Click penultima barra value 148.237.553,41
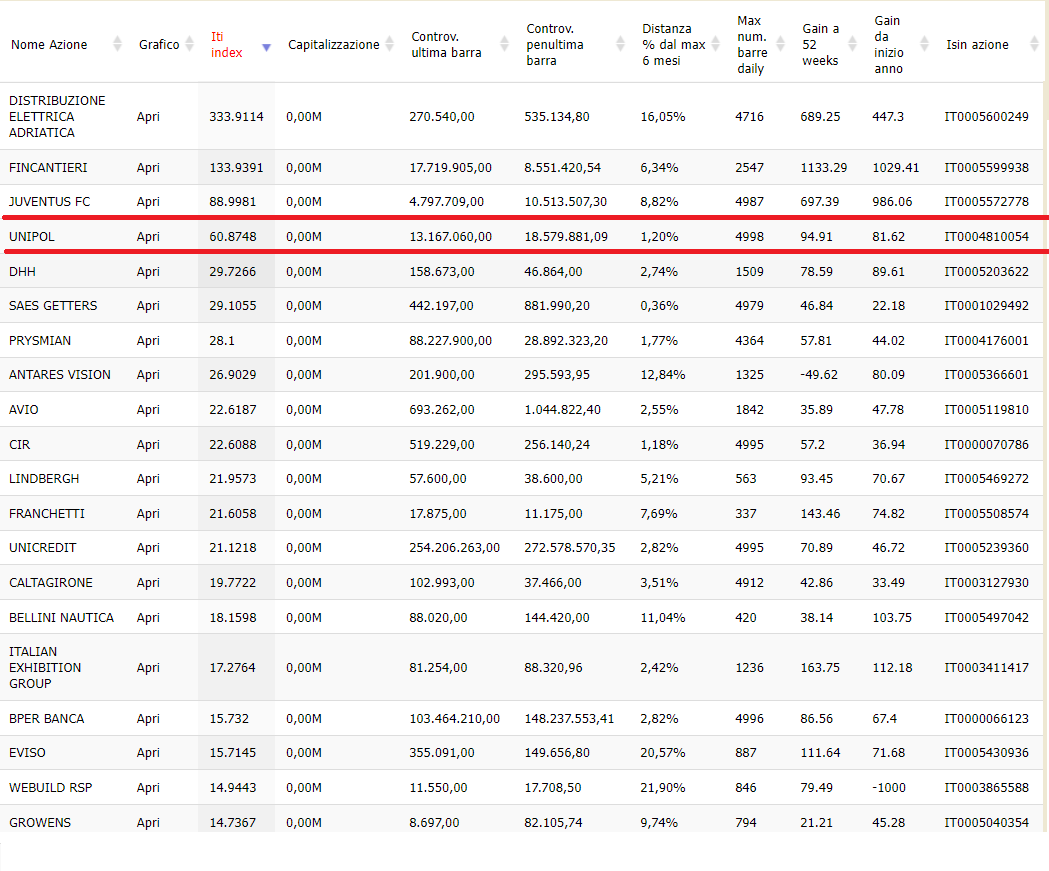Viewport: 1049px width, 871px height. [569, 718]
